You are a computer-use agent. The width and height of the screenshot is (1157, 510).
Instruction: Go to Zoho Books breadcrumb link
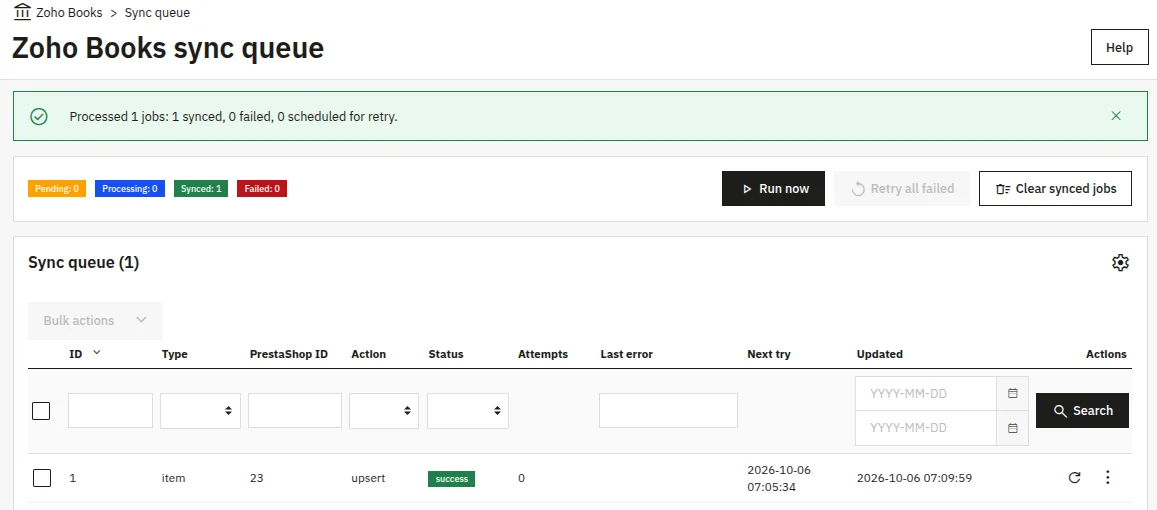click(x=69, y=13)
